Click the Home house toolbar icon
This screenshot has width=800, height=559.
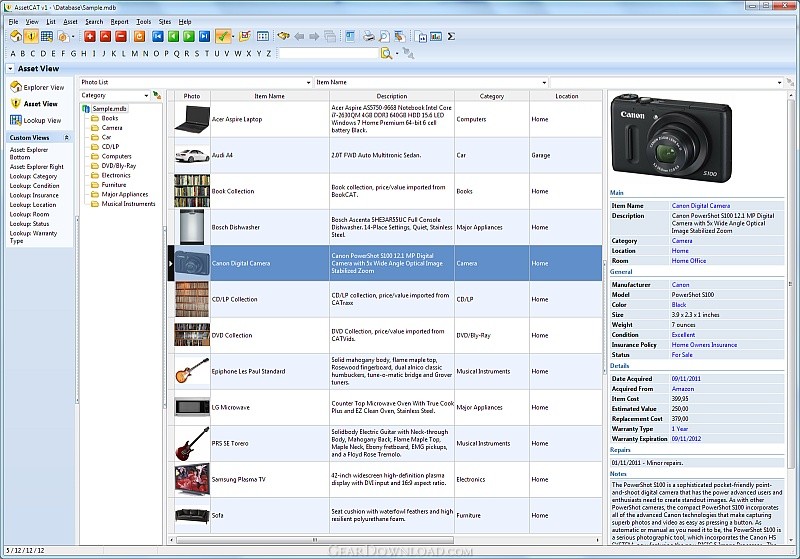point(16,36)
